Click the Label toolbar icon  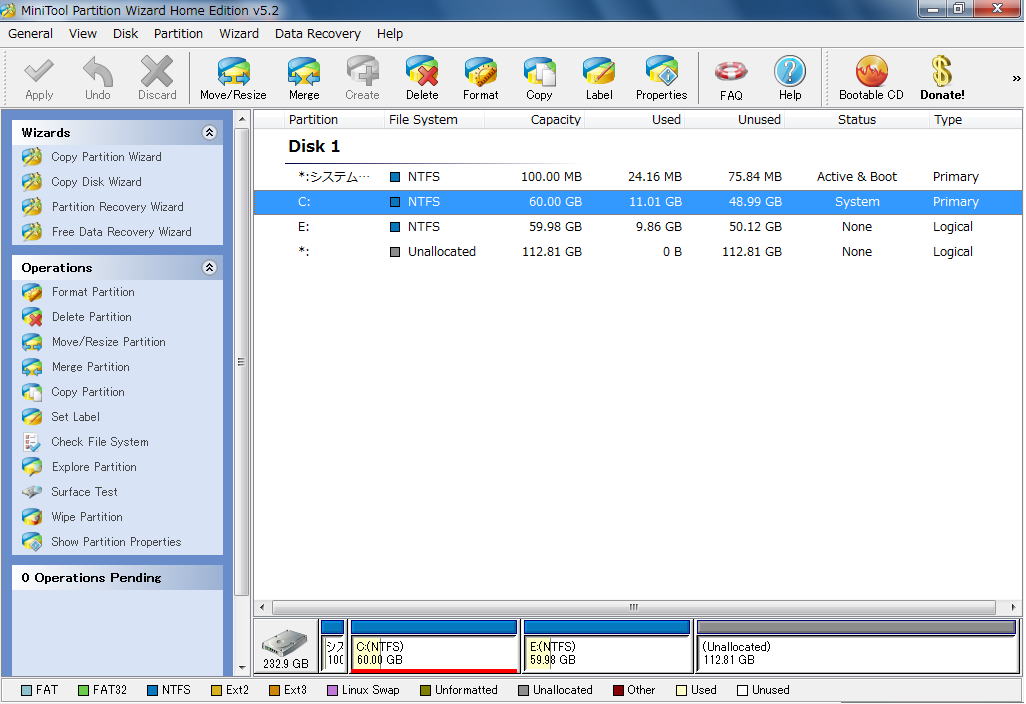point(599,71)
